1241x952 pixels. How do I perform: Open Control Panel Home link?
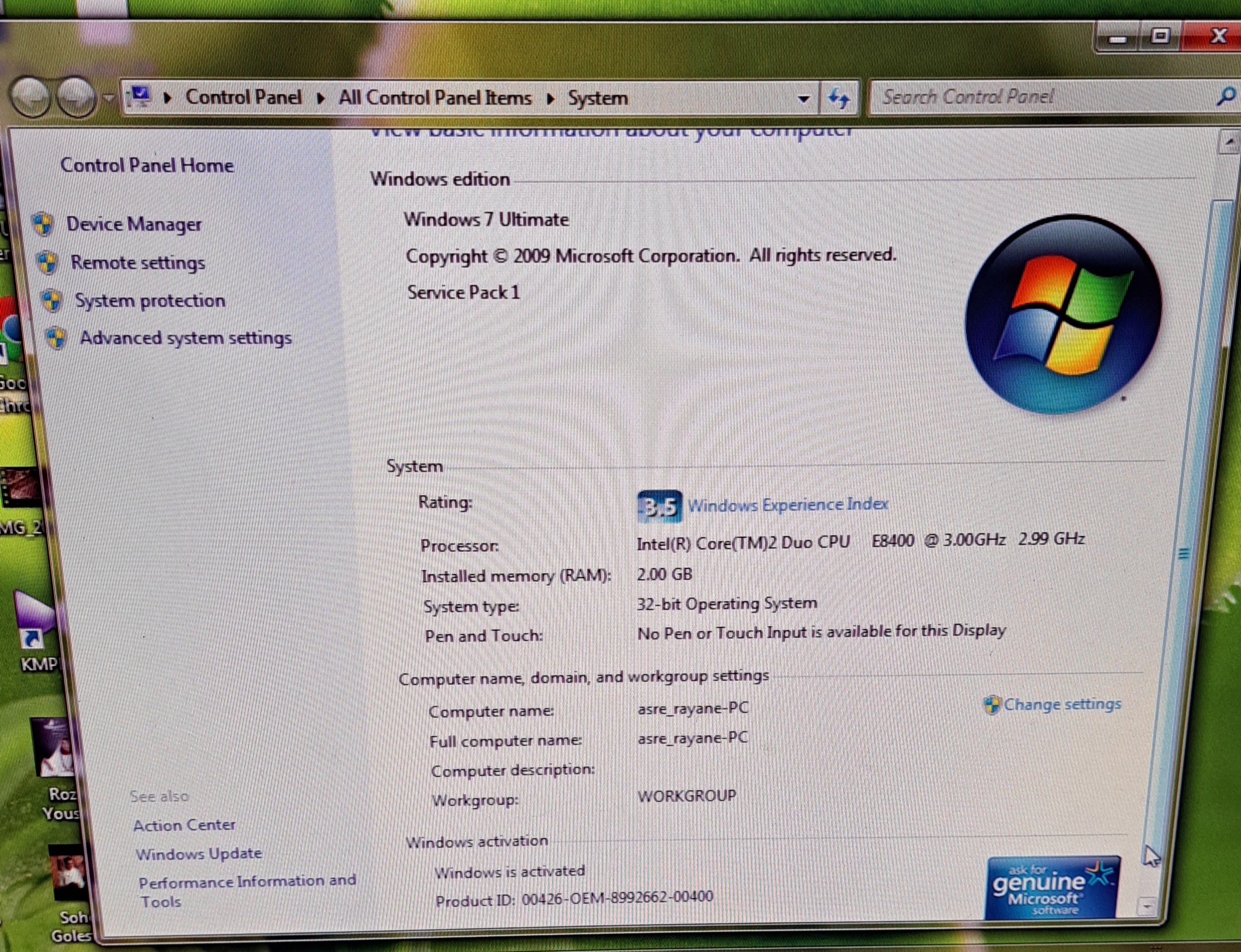[x=147, y=166]
